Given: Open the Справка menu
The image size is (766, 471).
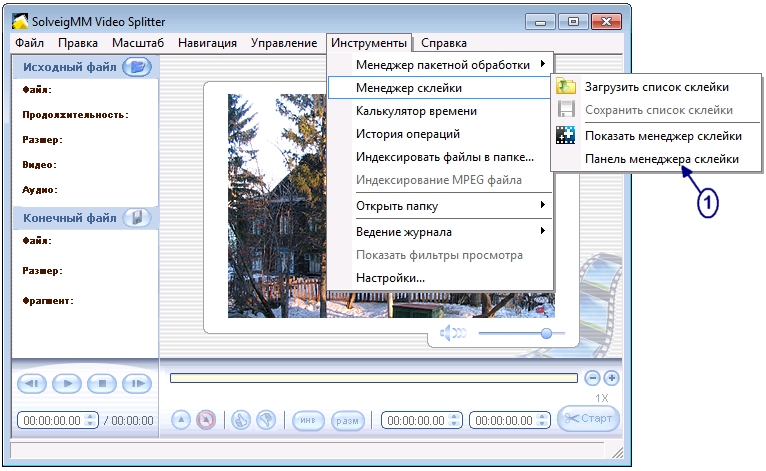Looking at the screenshot, I should [444, 43].
